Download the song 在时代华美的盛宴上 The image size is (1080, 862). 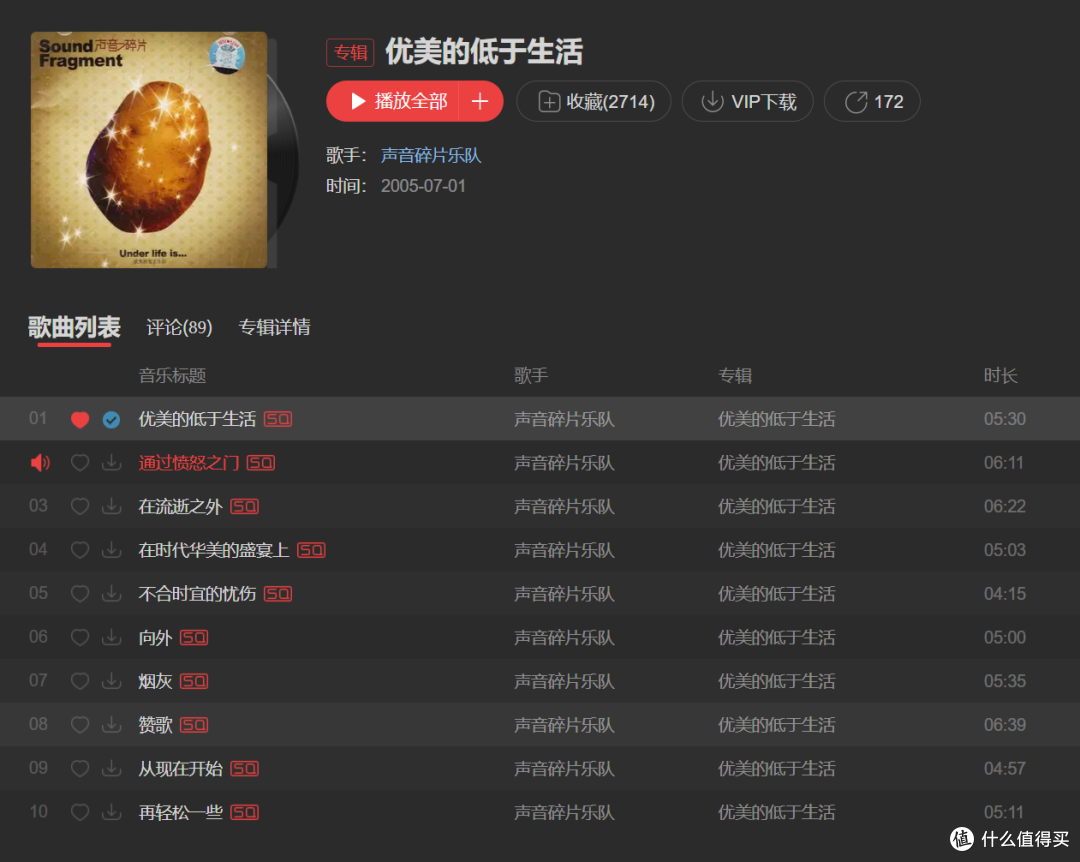point(111,550)
